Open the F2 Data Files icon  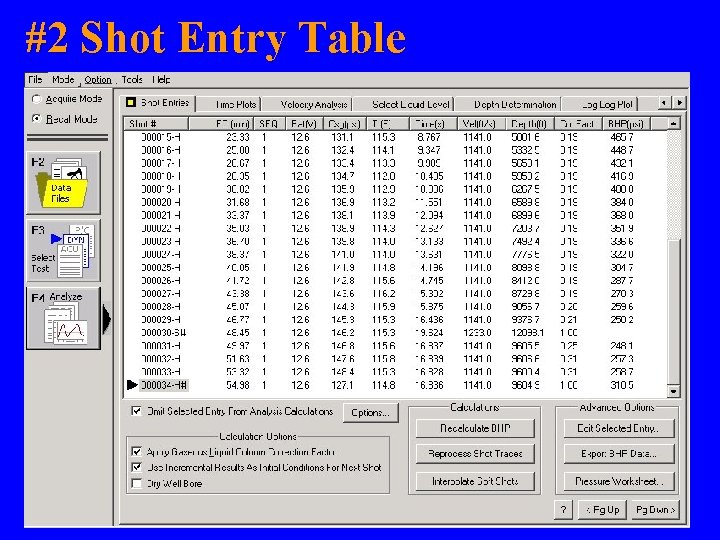pyautogui.click(x=63, y=183)
